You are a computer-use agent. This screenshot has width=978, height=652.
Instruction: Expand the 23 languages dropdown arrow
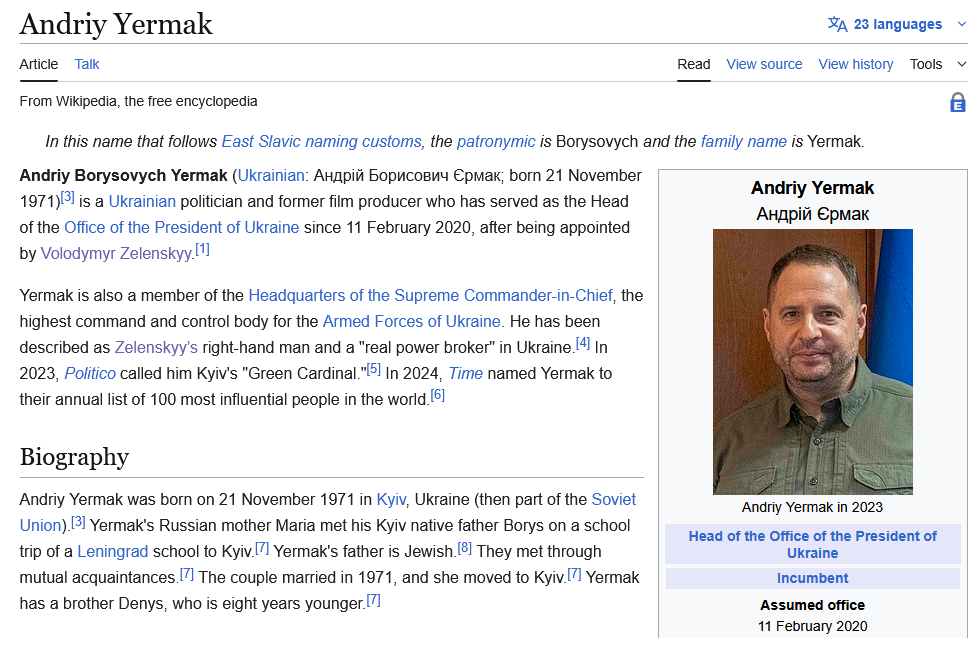961,24
